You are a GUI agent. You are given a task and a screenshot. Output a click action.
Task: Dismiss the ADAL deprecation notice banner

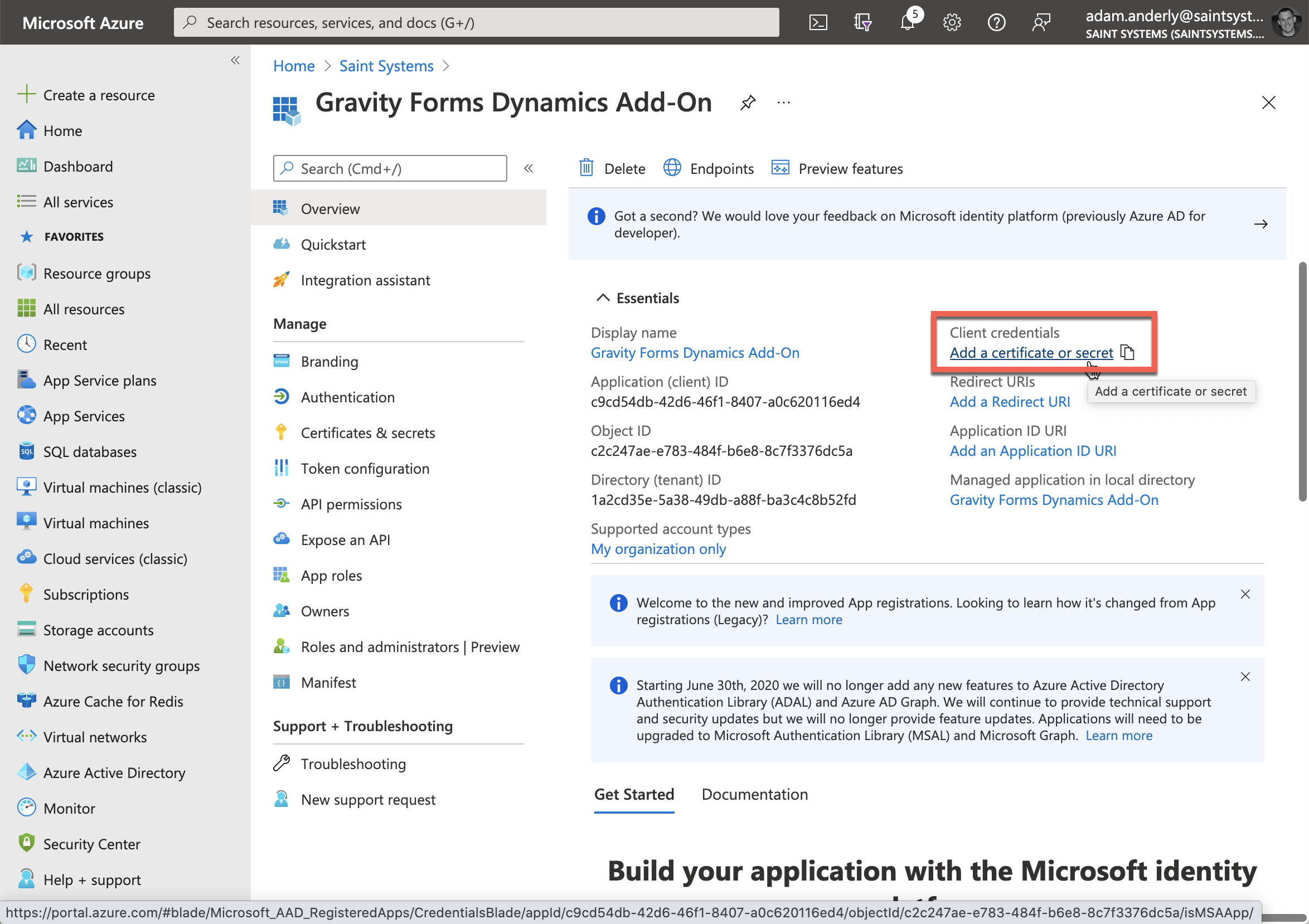(x=1245, y=677)
